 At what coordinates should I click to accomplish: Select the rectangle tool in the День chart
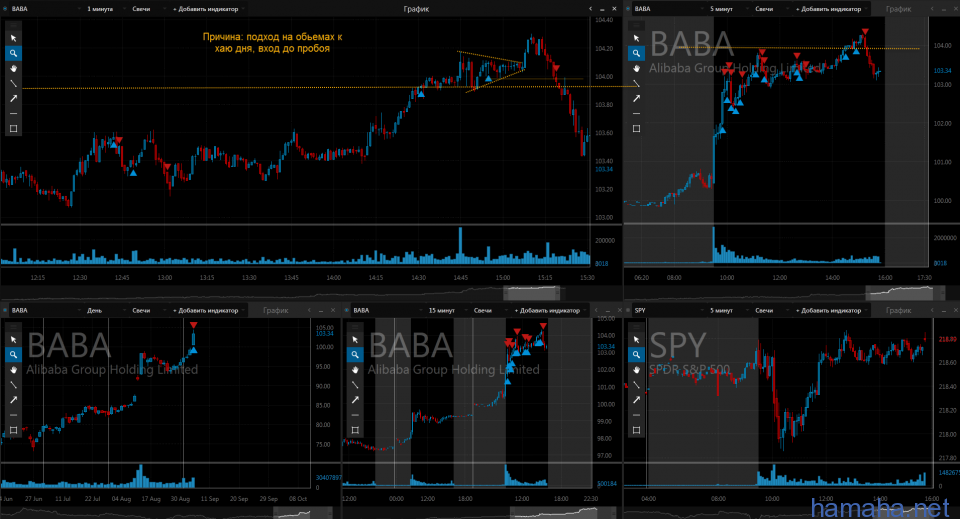(13, 430)
